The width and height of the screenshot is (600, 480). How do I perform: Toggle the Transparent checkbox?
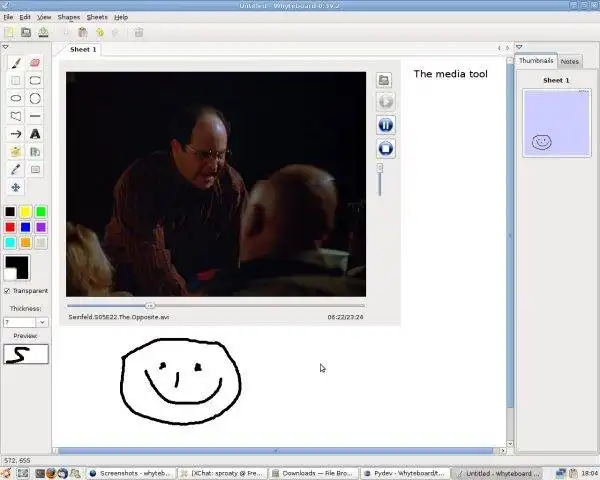pos(7,291)
